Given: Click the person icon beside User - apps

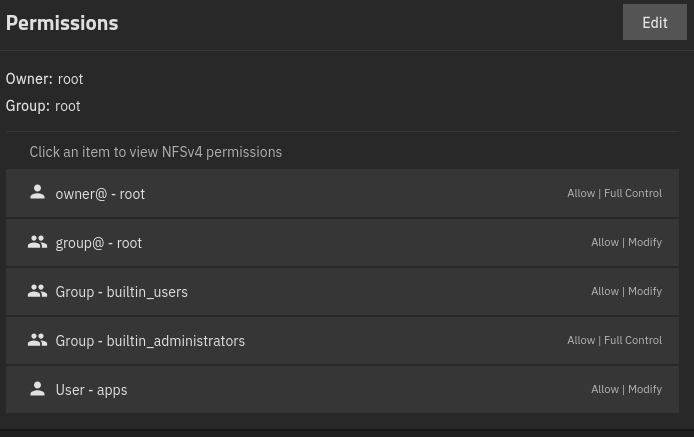Looking at the screenshot, I should pos(38,389).
